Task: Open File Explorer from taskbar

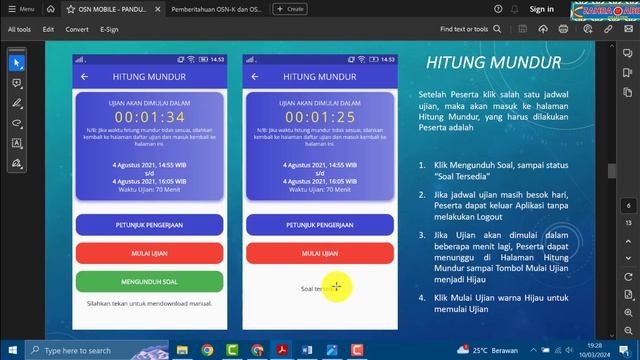Action: (182, 350)
